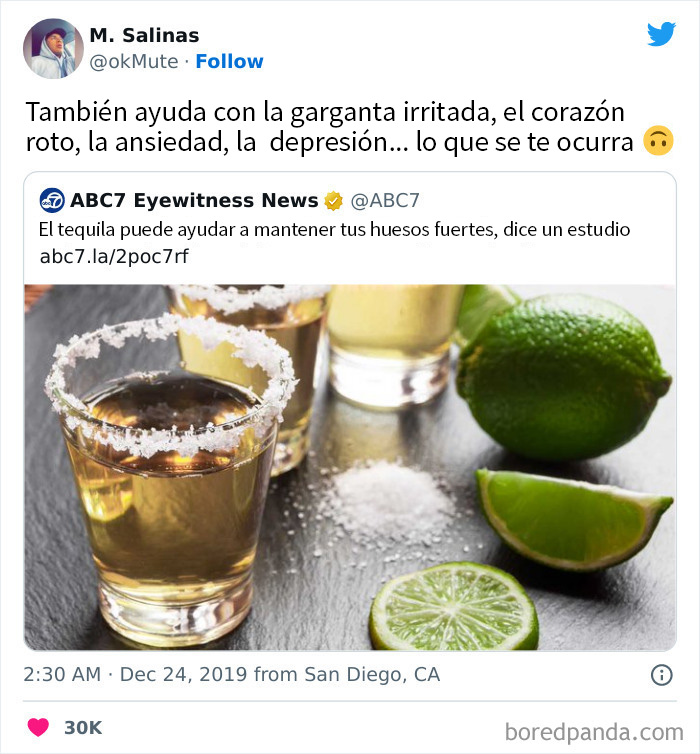Screen dimensions: 700x754
Task: Click the 30K likes count
Action: 83,728
